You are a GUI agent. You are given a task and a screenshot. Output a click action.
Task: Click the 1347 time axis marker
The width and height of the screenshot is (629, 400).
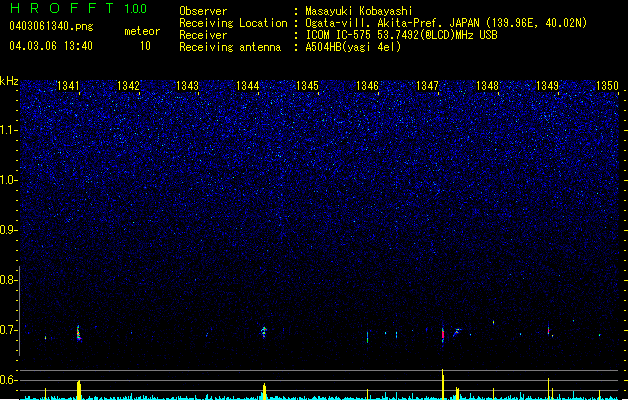coord(427,86)
